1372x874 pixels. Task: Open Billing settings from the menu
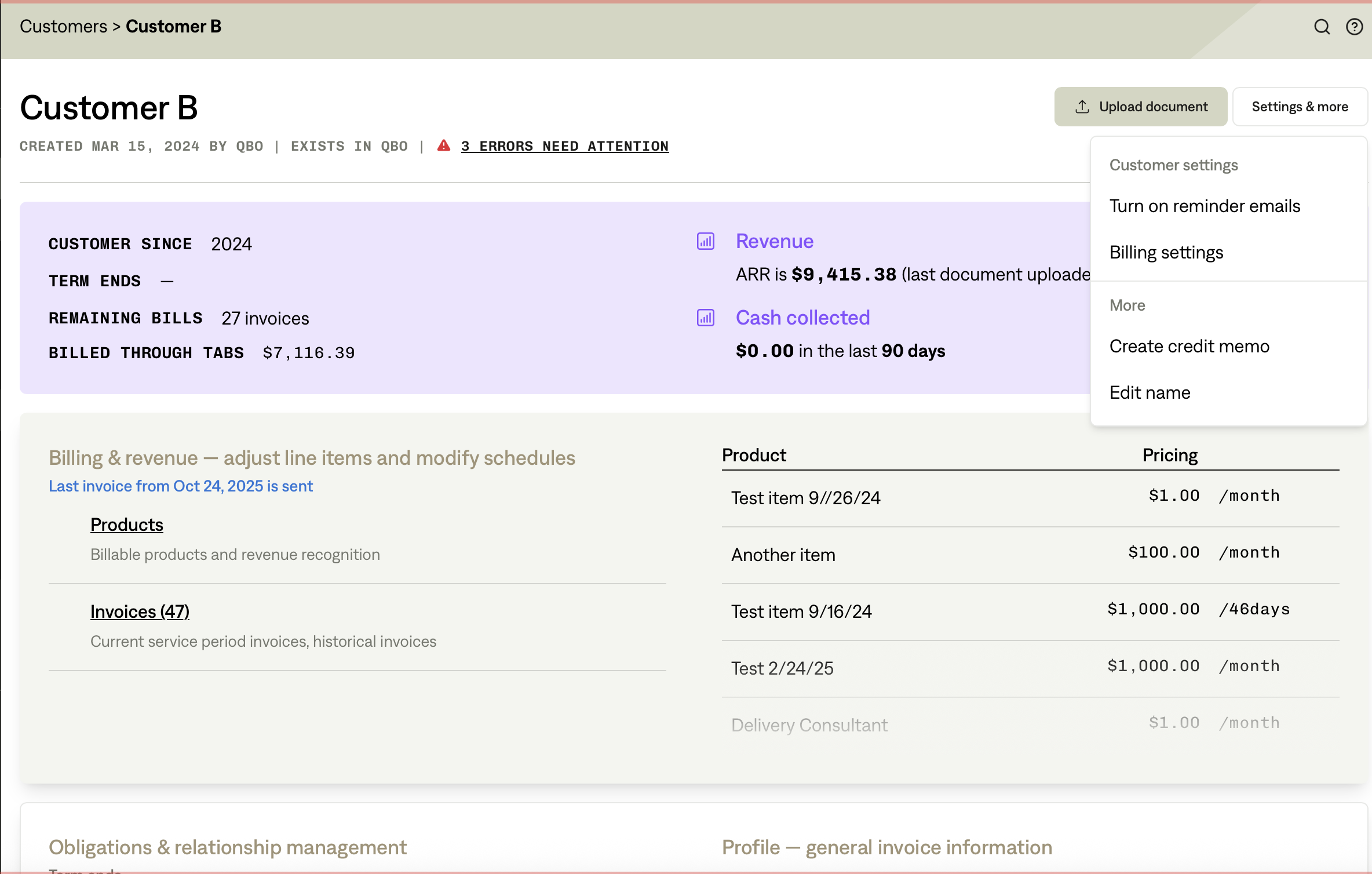(x=1166, y=252)
